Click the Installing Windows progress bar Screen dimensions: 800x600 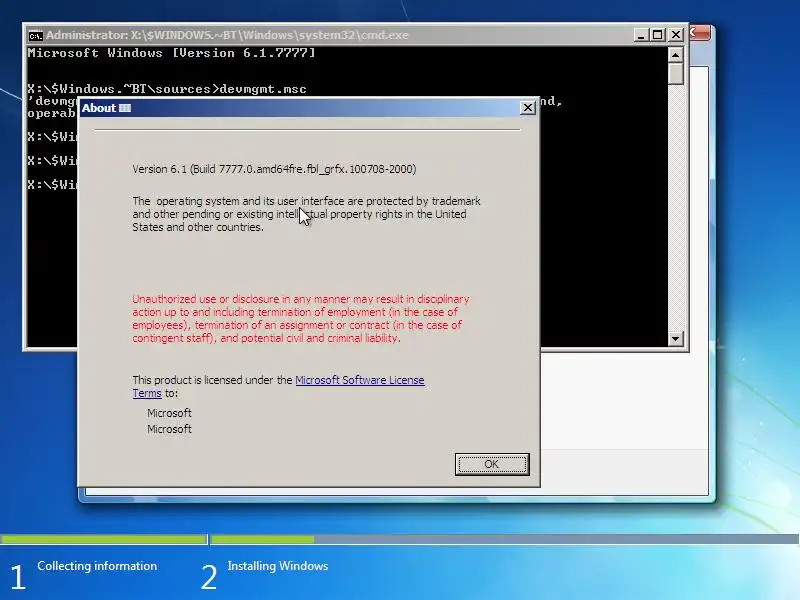[505, 539]
